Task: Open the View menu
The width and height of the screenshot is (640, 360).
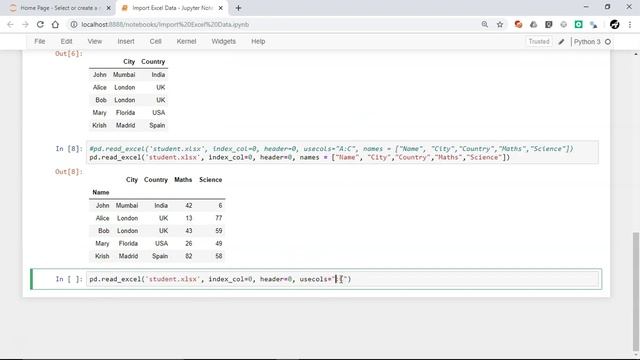Action: [x=95, y=41]
